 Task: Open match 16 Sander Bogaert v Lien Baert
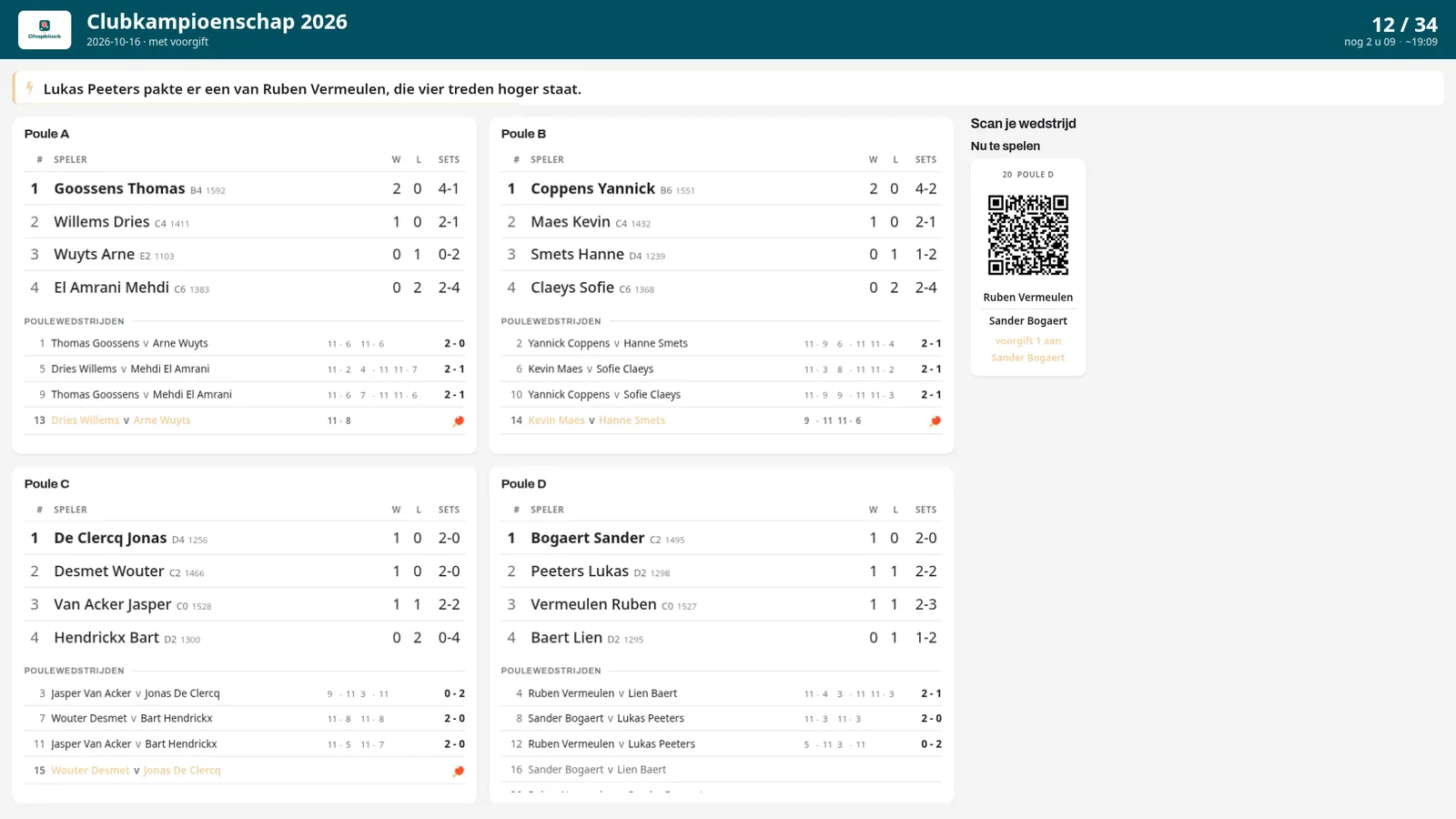722,769
